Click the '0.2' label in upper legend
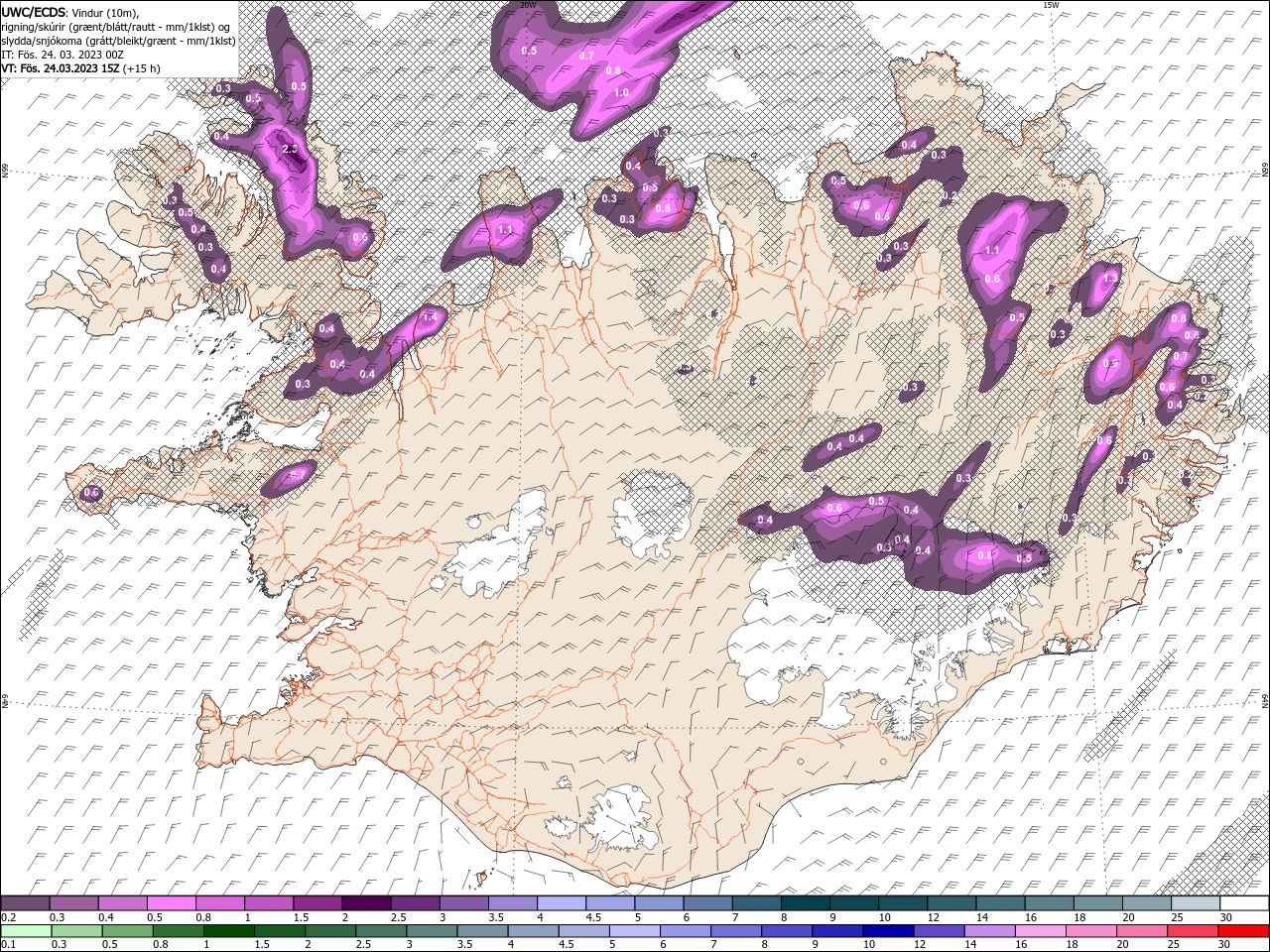 (x=9, y=917)
